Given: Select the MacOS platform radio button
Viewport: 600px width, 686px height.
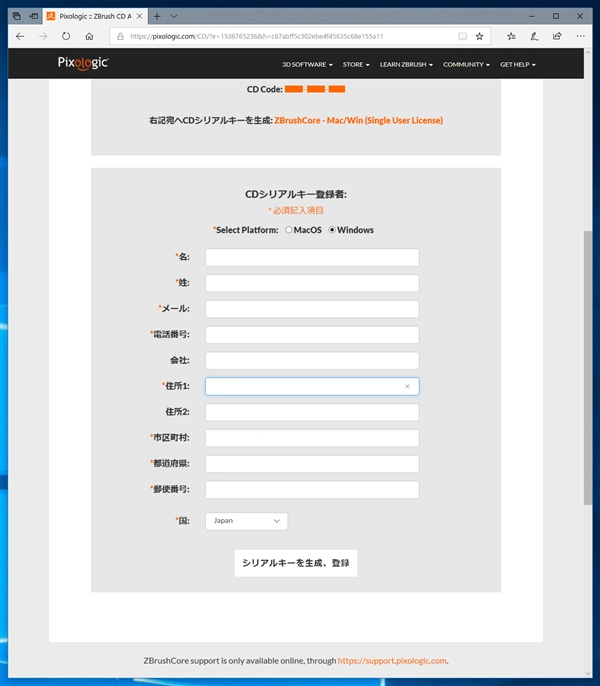Looking at the screenshot, I should click(x=288, y=230).
